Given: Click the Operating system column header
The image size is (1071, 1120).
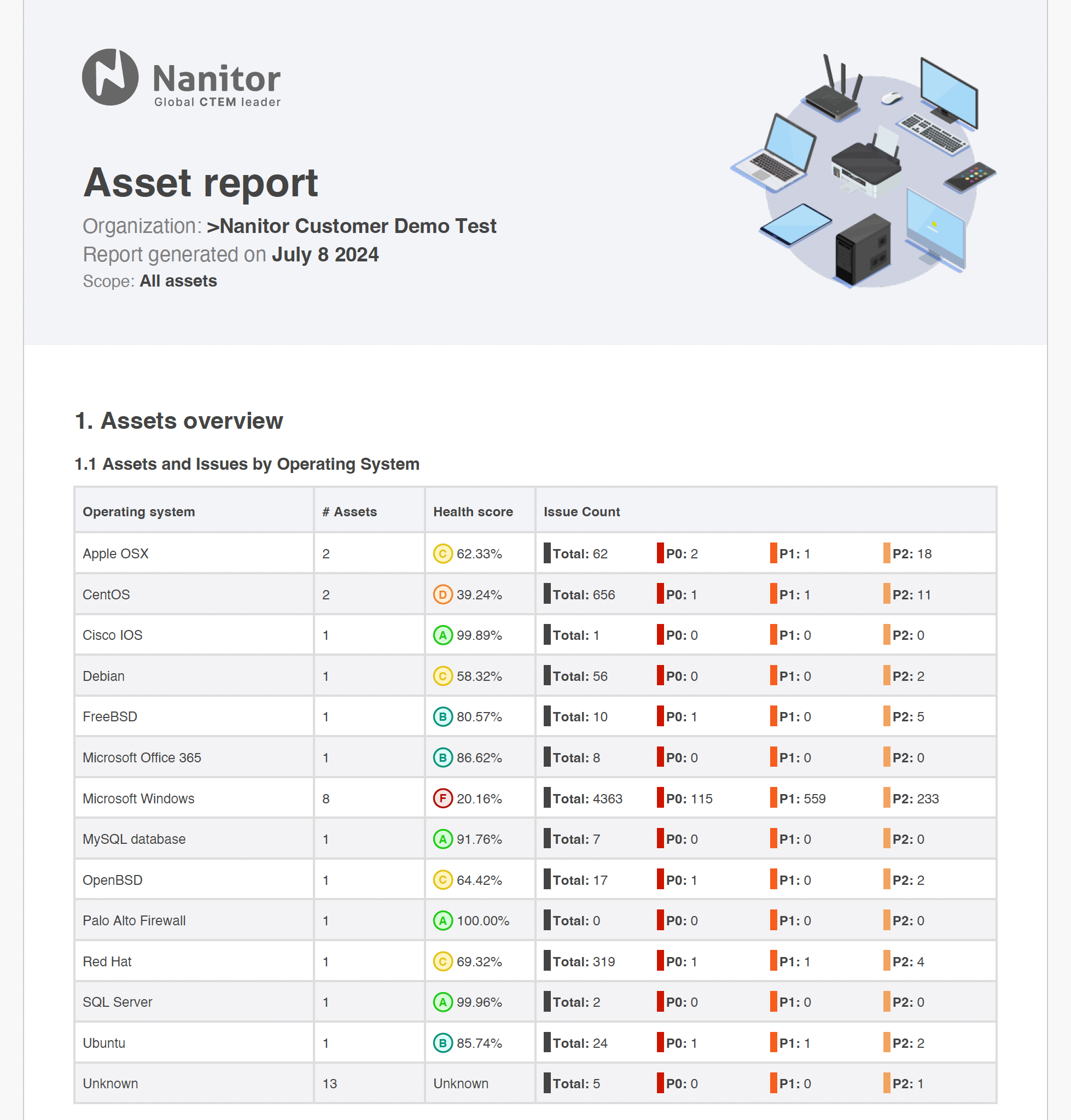Looking at the screenshot, I should (x=139, y=511).
